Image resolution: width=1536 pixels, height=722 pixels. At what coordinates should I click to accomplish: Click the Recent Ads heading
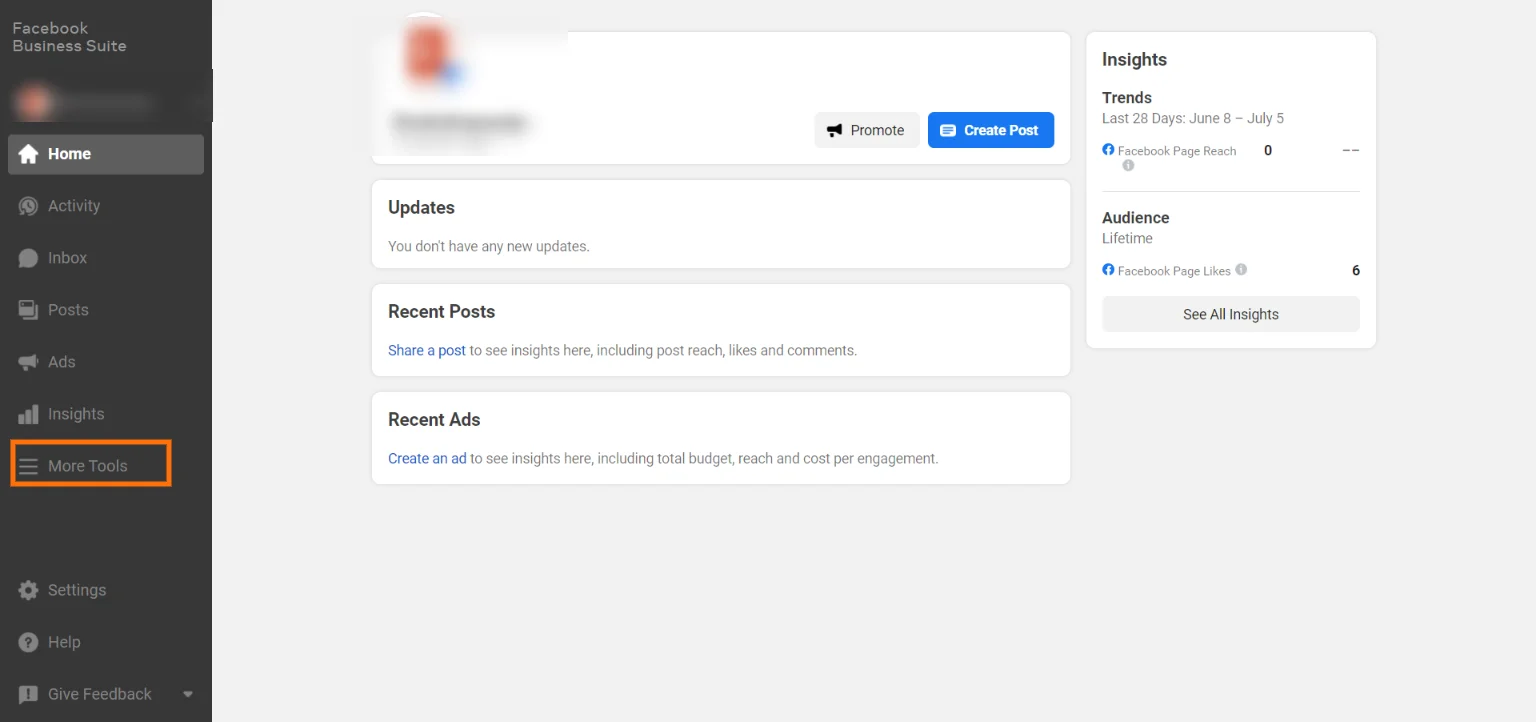[434, 420]
